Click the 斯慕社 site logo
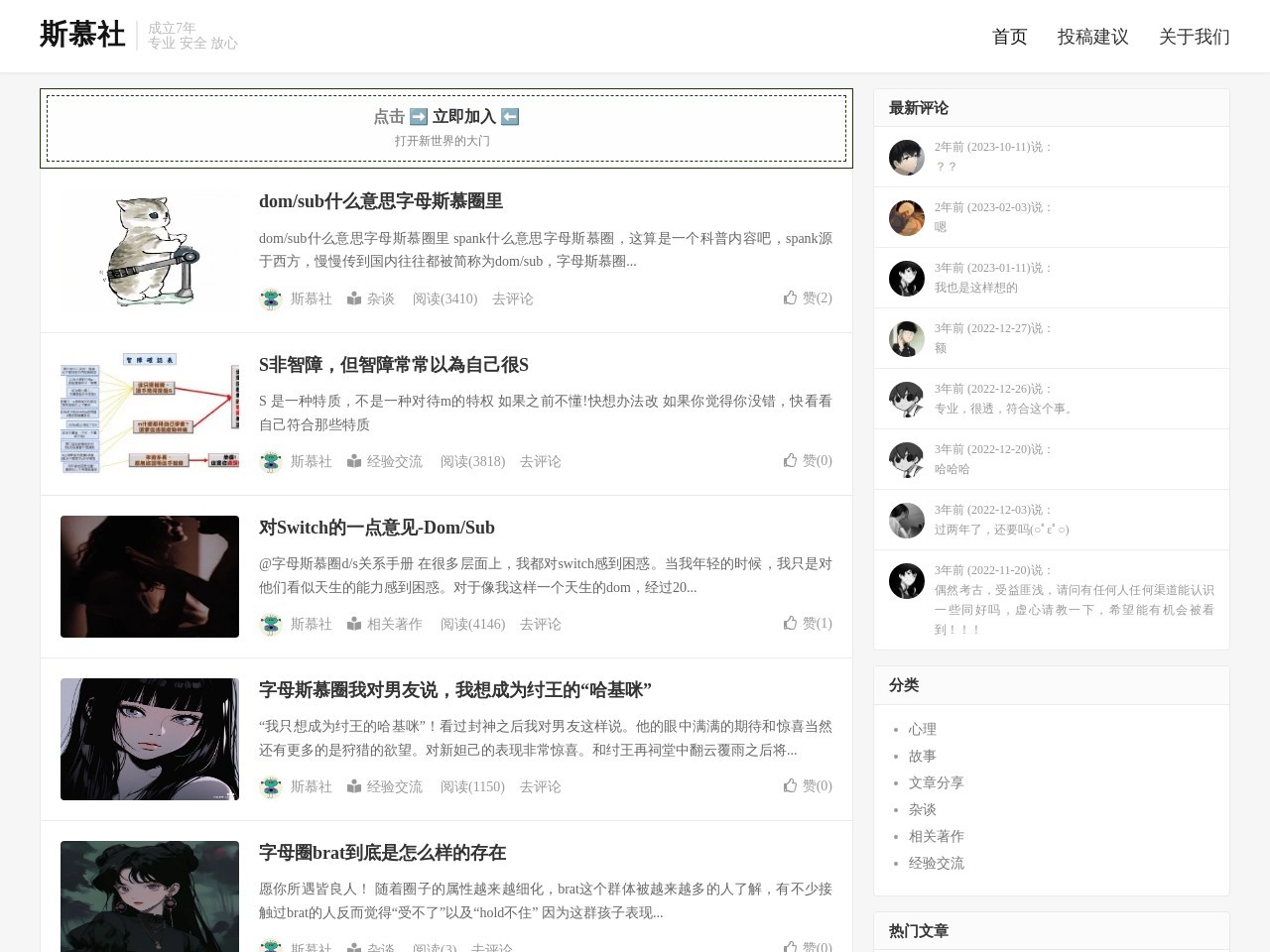 (x=82, y=35)
